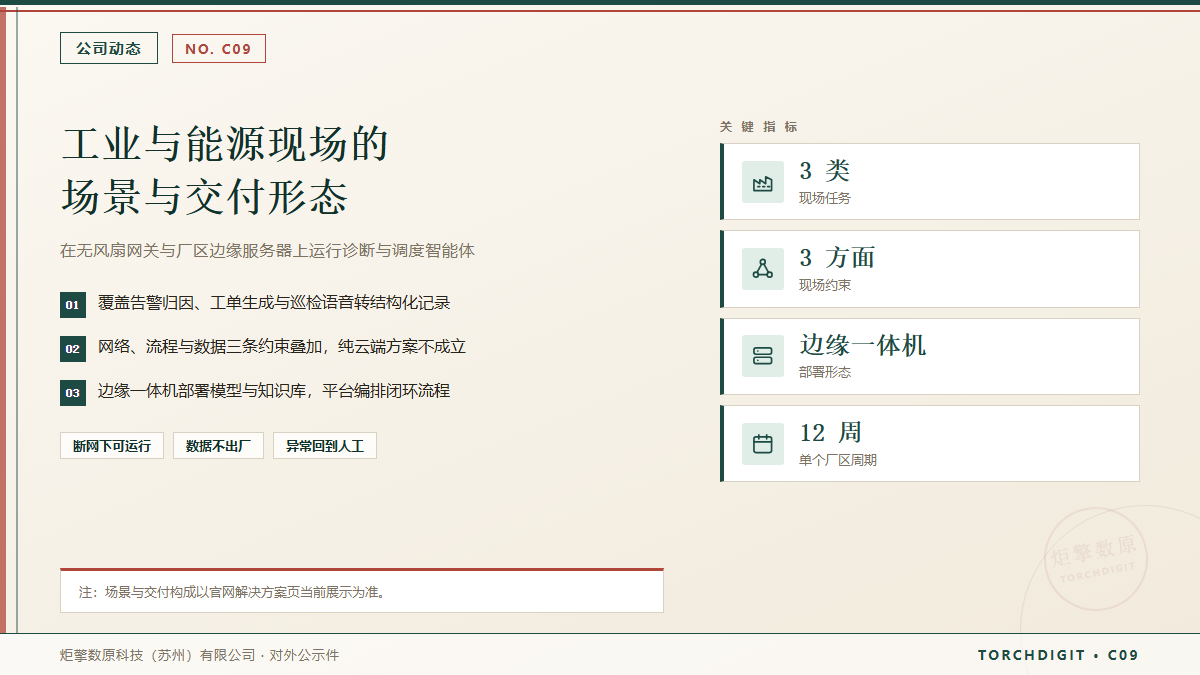Click the label 现场约束
This screenshot has width=1200, height=675.
click(x=825, y=286)
